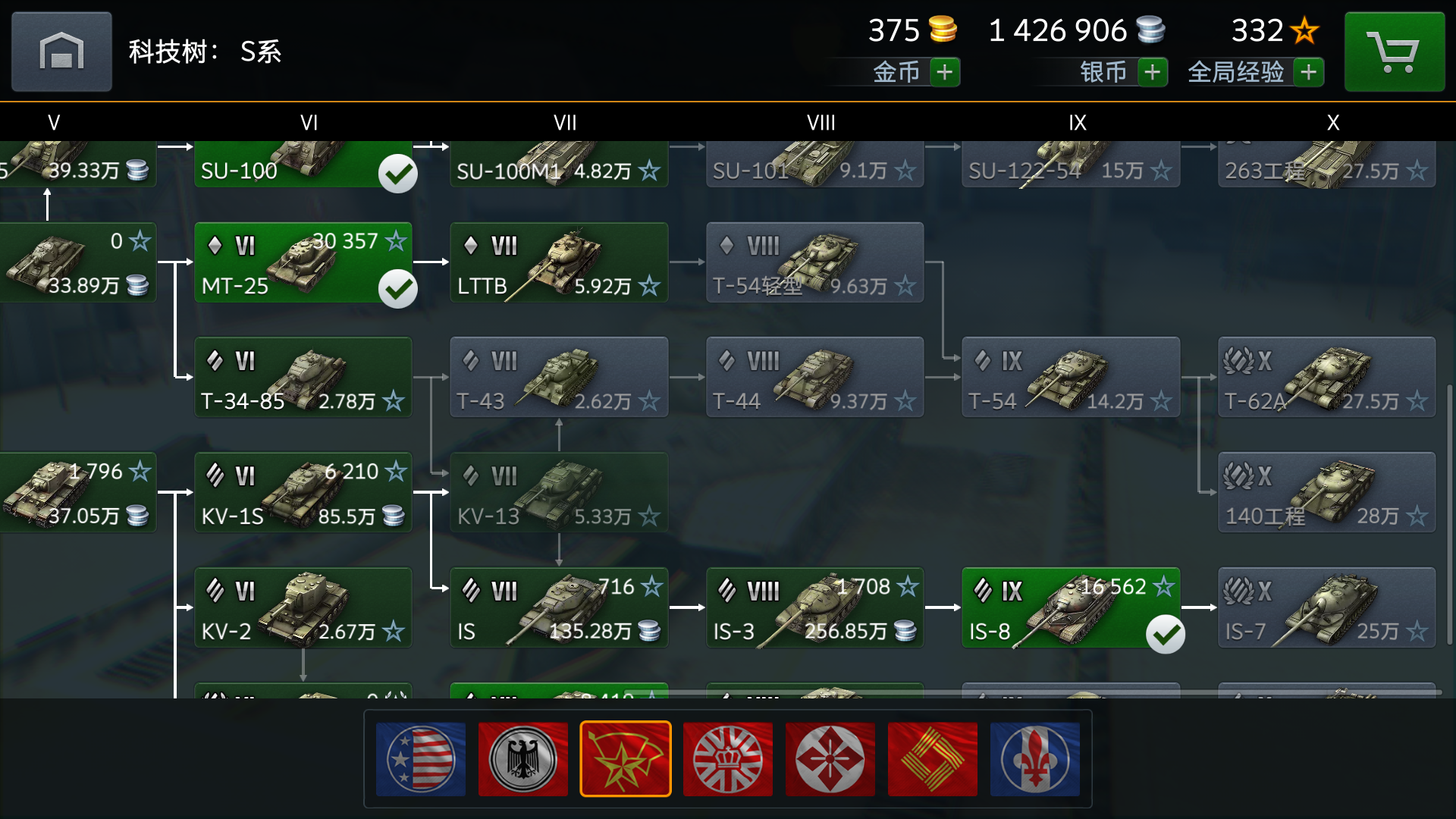Open the shopping cart store
1456x819 pixels.
point(1394,52)
